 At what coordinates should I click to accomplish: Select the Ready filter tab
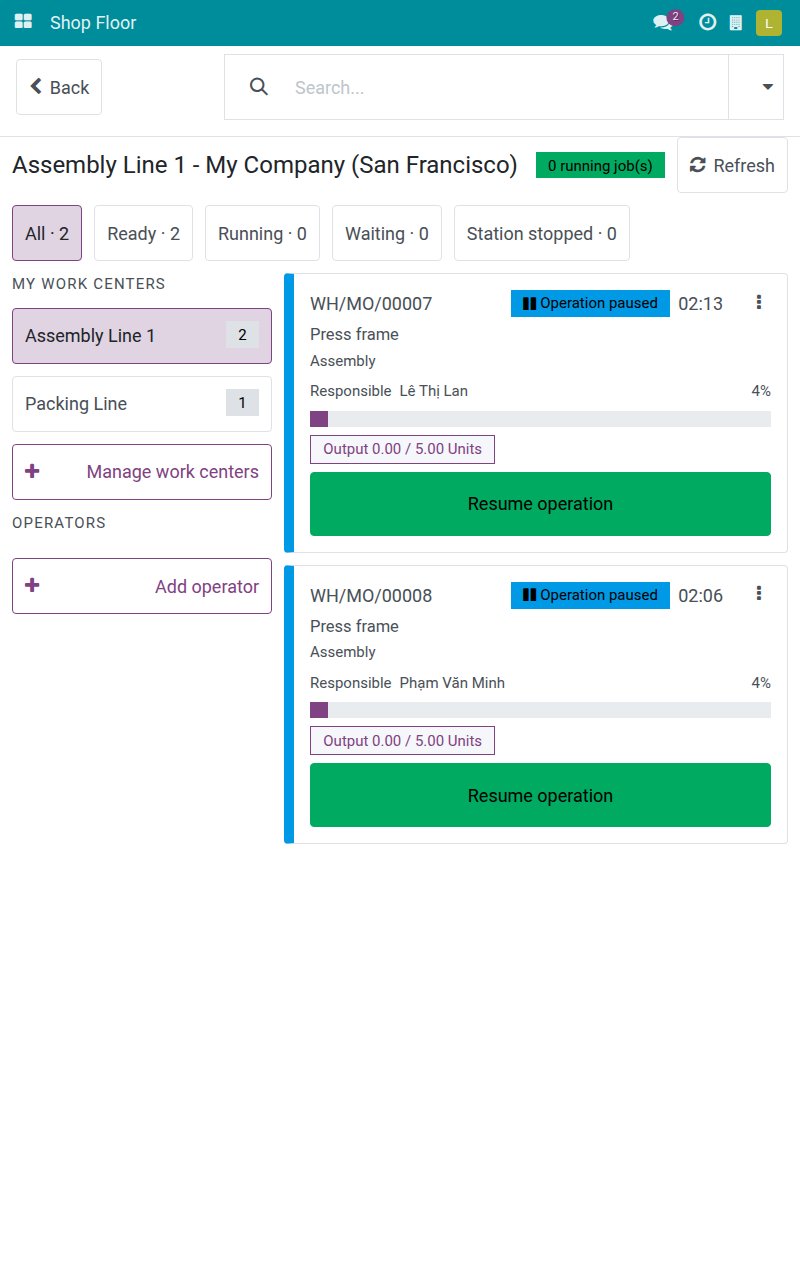[x=144, y=233]
